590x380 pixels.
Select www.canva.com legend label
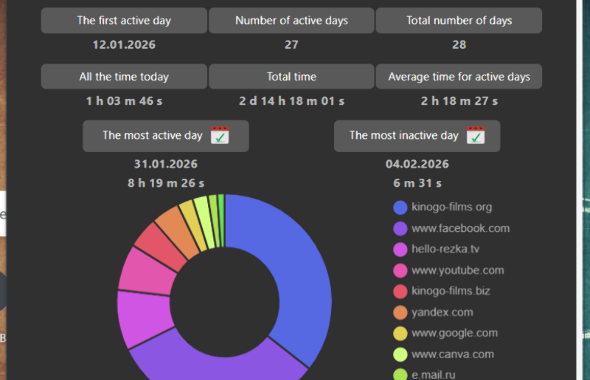click(x=453, y=354)
